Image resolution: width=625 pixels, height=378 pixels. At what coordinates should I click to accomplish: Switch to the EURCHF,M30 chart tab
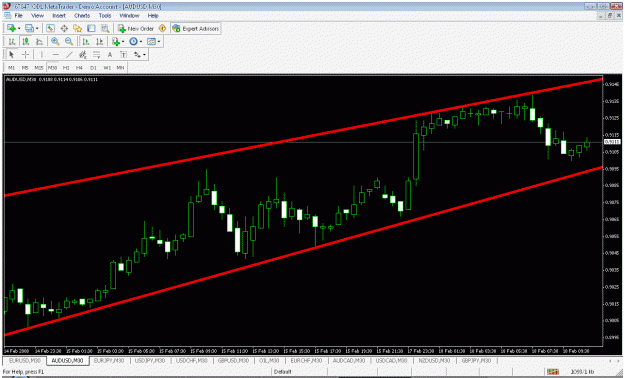[306, 360]
